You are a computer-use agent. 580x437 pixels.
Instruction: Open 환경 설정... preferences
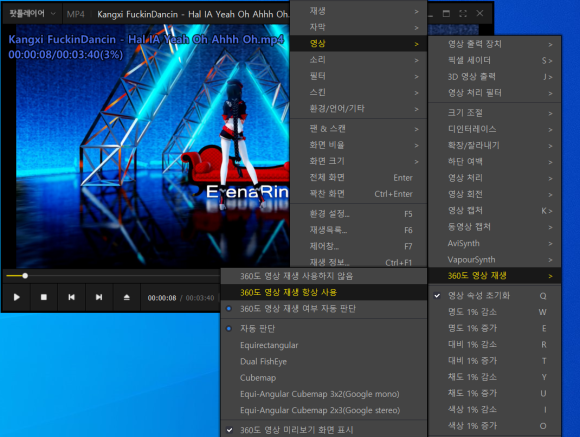[358, 214]
